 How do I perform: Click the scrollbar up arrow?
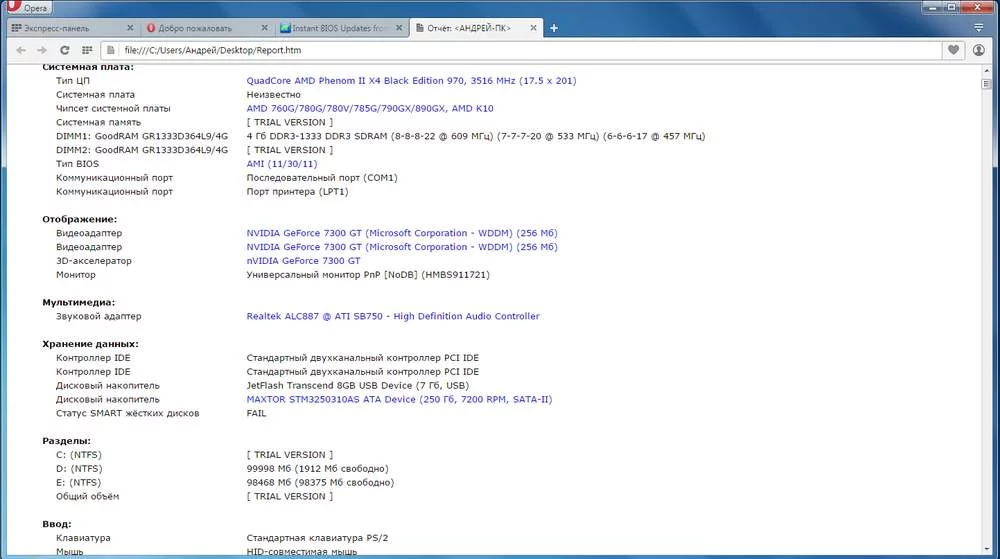click(987, 71)
